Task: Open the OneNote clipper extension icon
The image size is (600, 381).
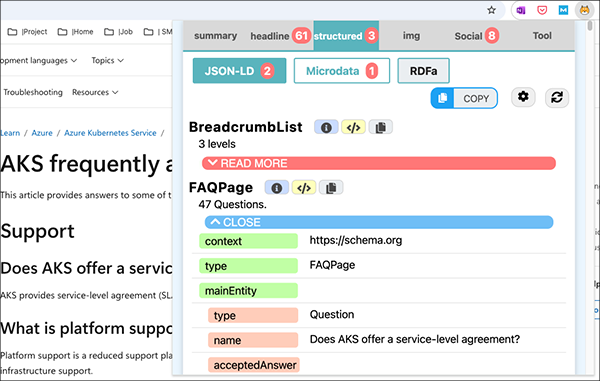Action: (x=521, y=10)
